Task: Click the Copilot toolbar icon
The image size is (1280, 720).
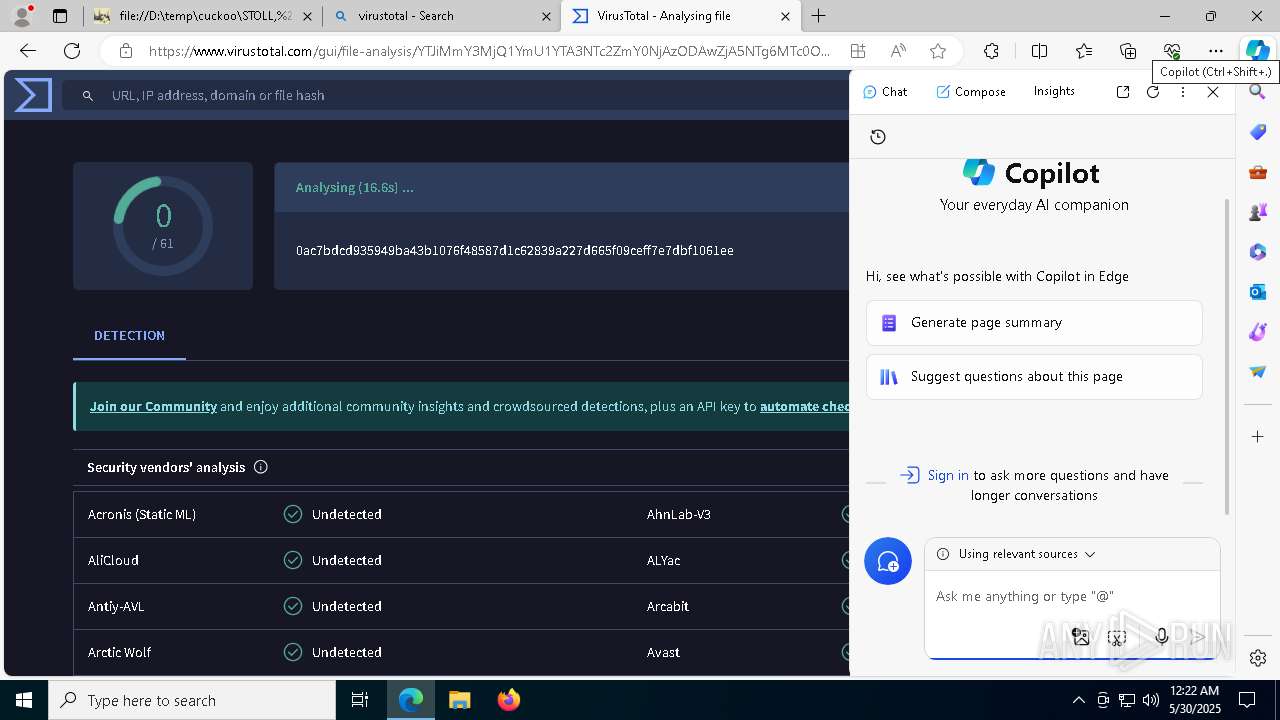Action: 1257,51
